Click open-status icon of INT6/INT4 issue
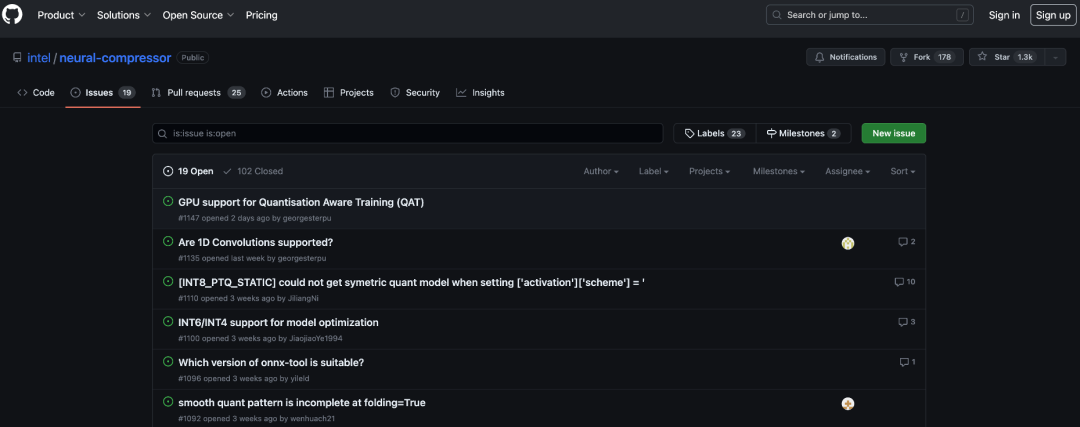1080x427 pixels. coord(167,321)
